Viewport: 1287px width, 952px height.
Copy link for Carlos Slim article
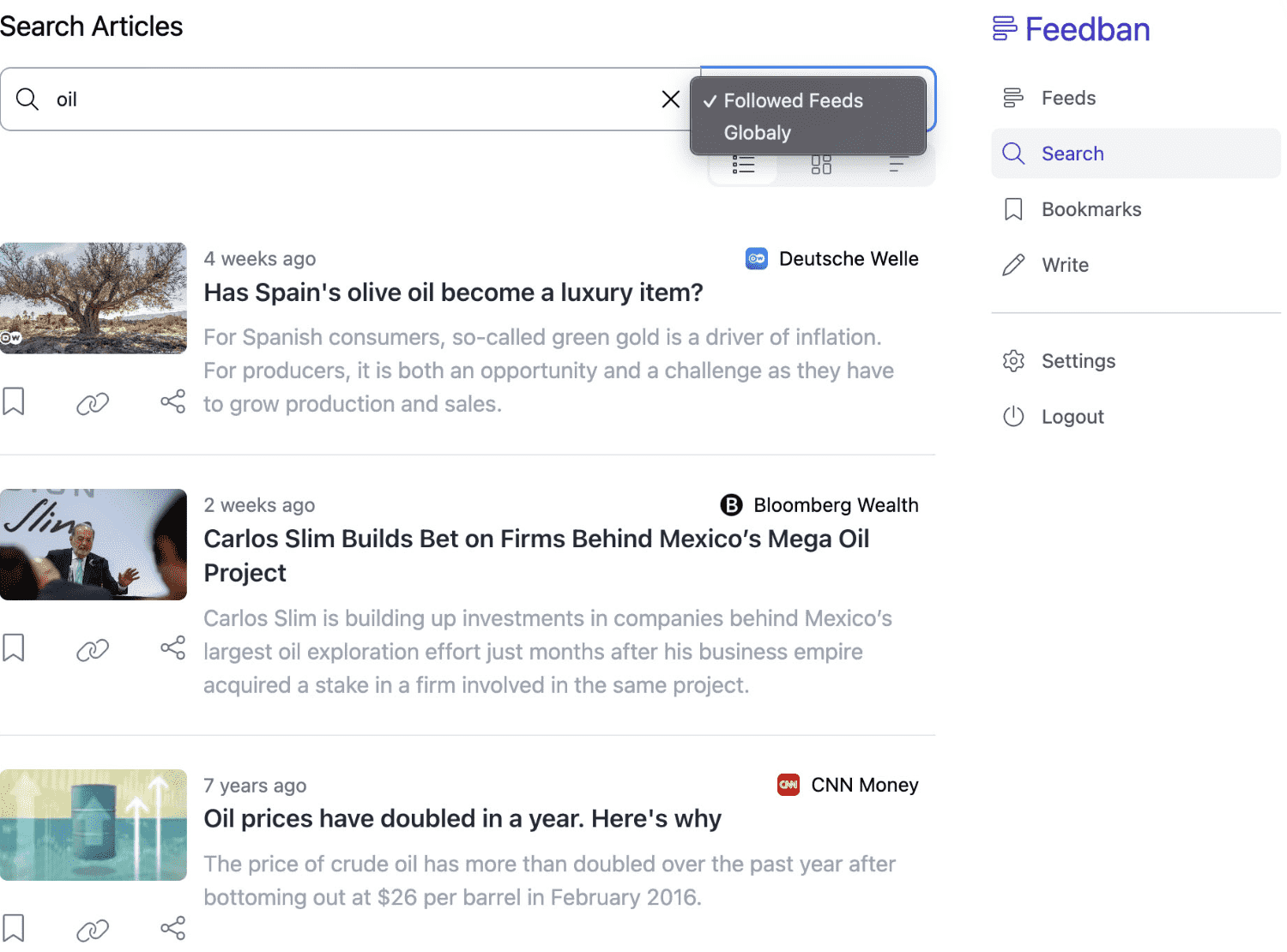93,650
